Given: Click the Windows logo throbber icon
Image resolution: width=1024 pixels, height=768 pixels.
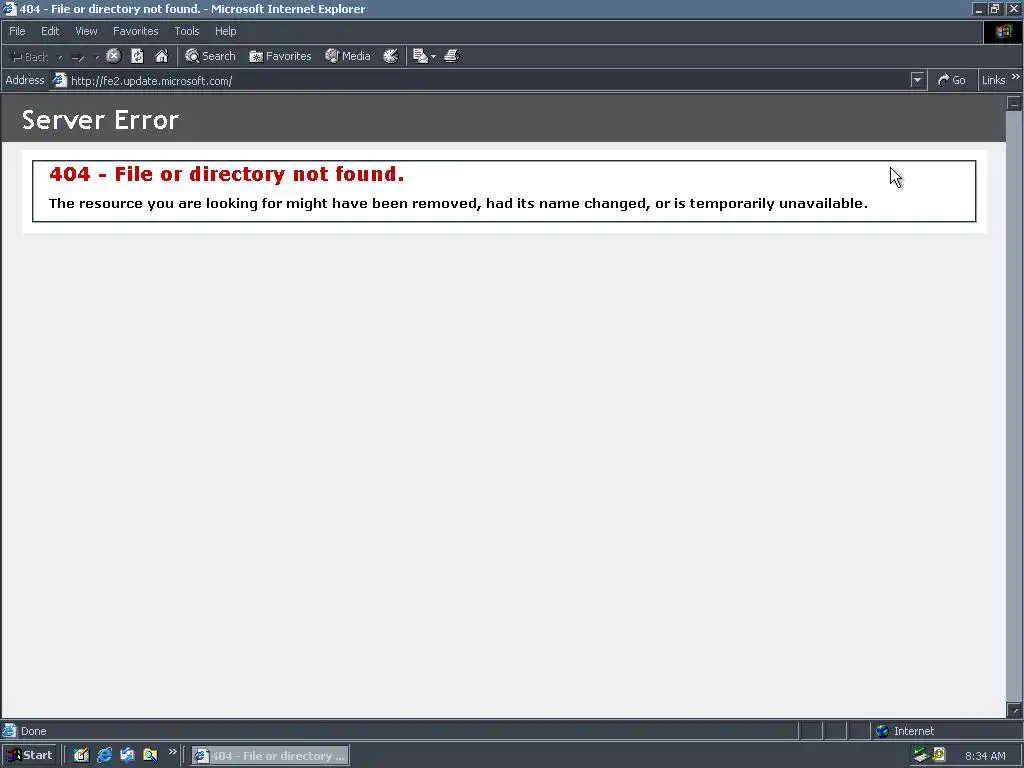Looking at the screenshot, I should [x=1003, y=31].
